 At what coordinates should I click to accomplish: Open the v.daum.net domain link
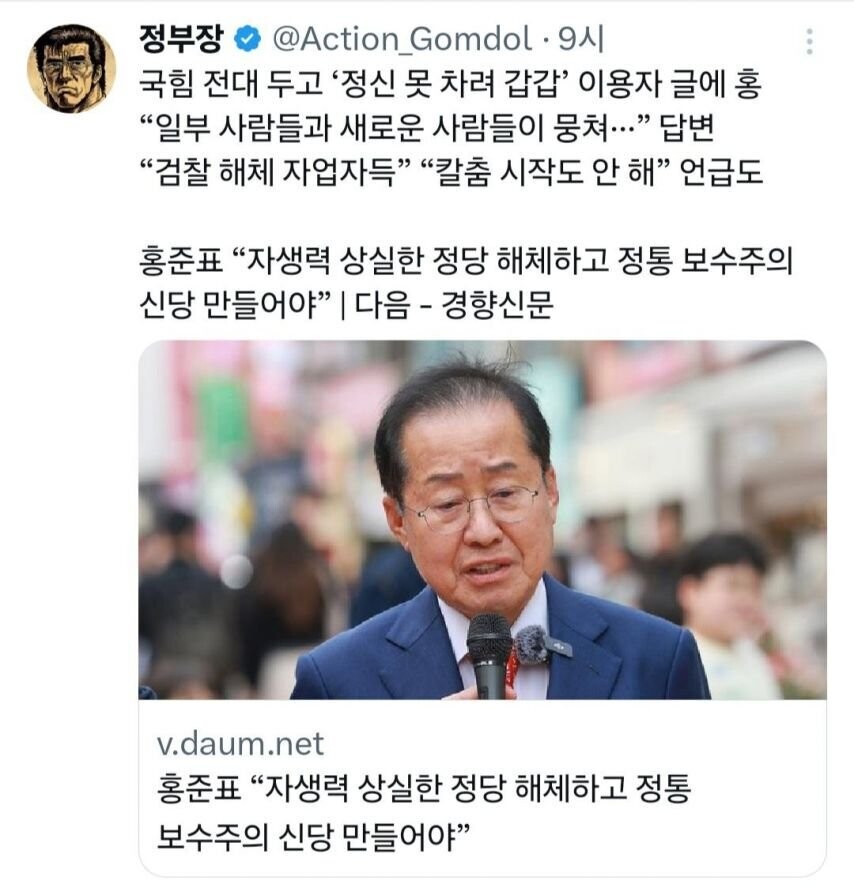(x=240, y=744)
